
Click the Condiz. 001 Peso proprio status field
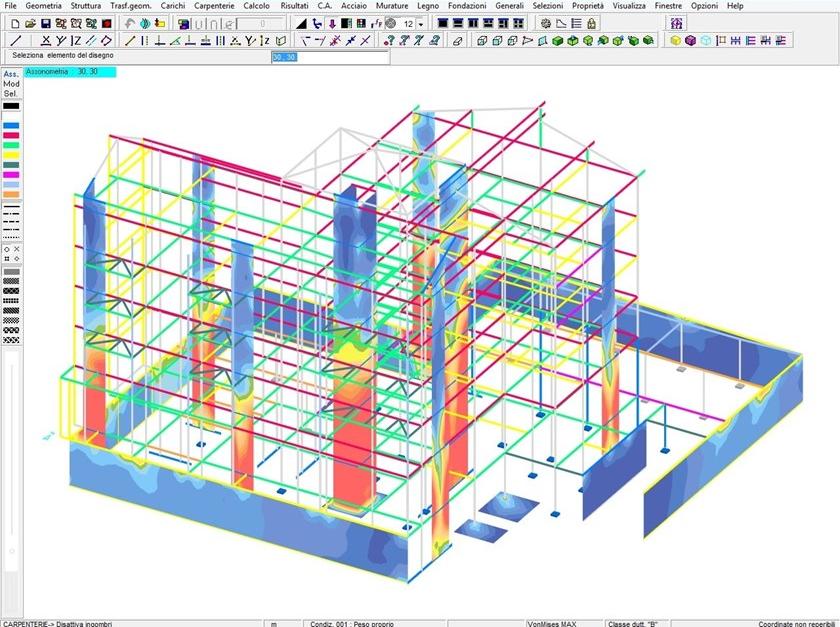[350, 622]
